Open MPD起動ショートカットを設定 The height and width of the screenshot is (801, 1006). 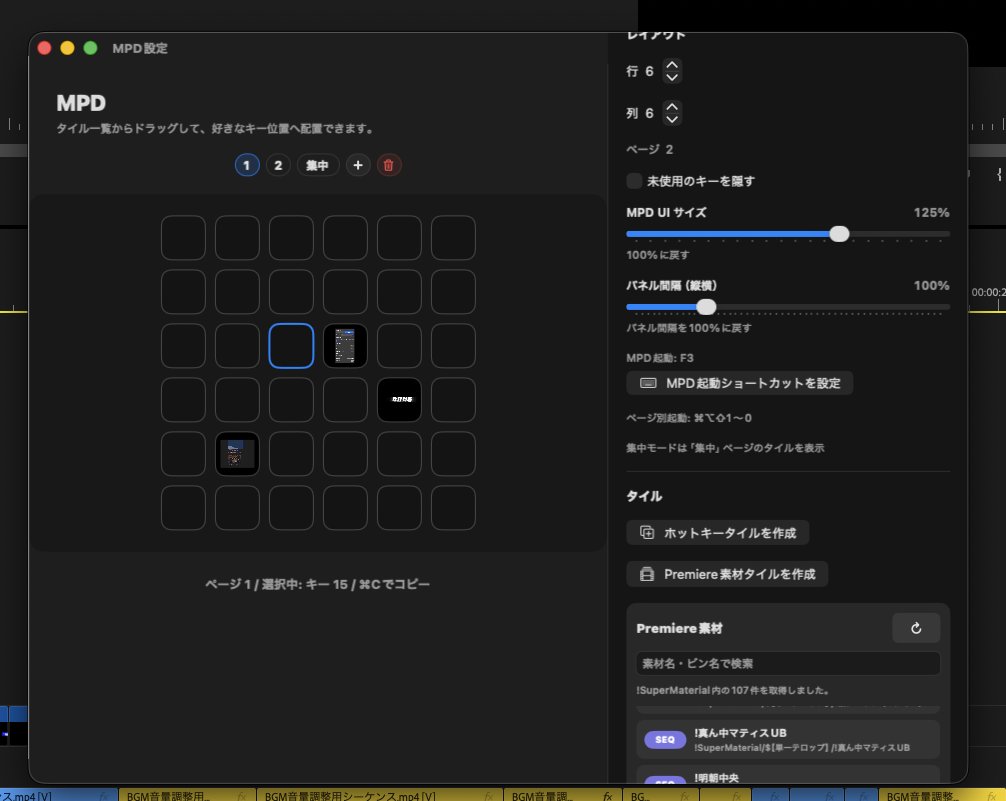(x=740, y=383)
